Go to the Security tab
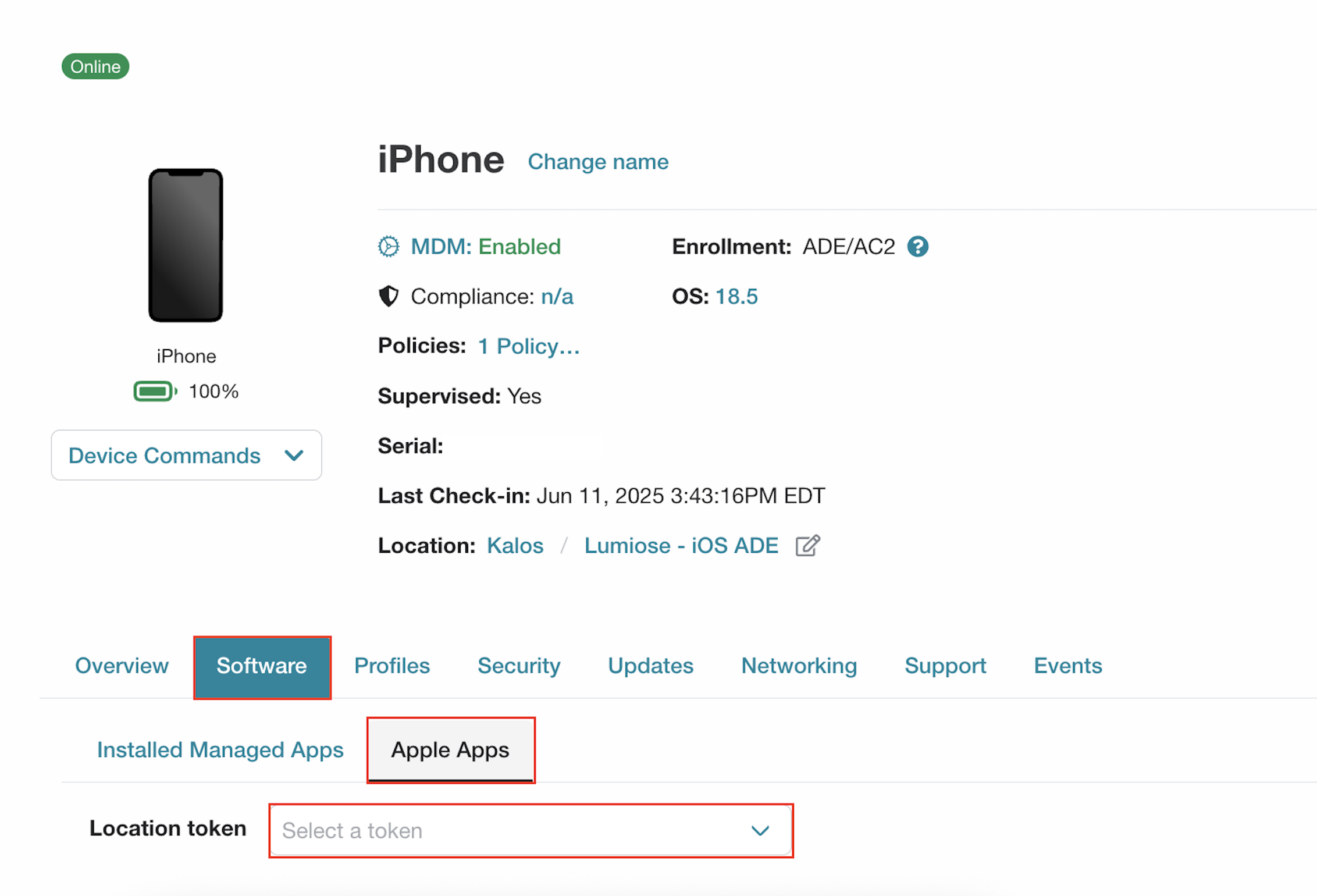The height and width of the screenshot is (896, 1317). [x=519, y=666]
